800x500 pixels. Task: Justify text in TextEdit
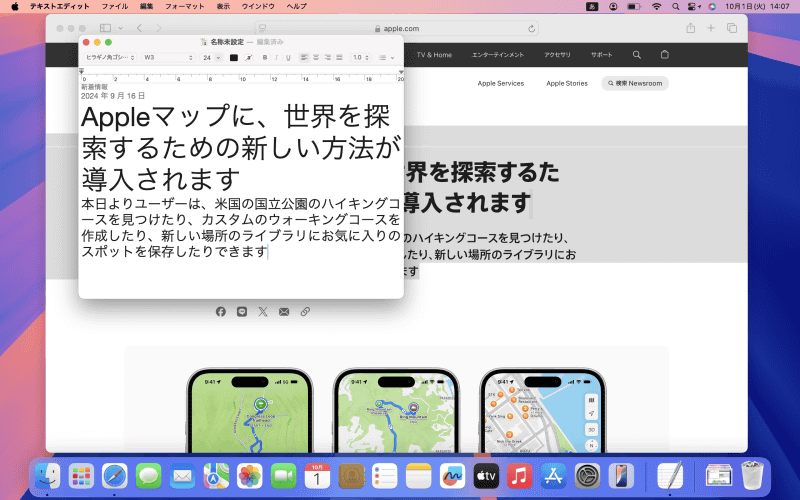click(x=339, y=58)
